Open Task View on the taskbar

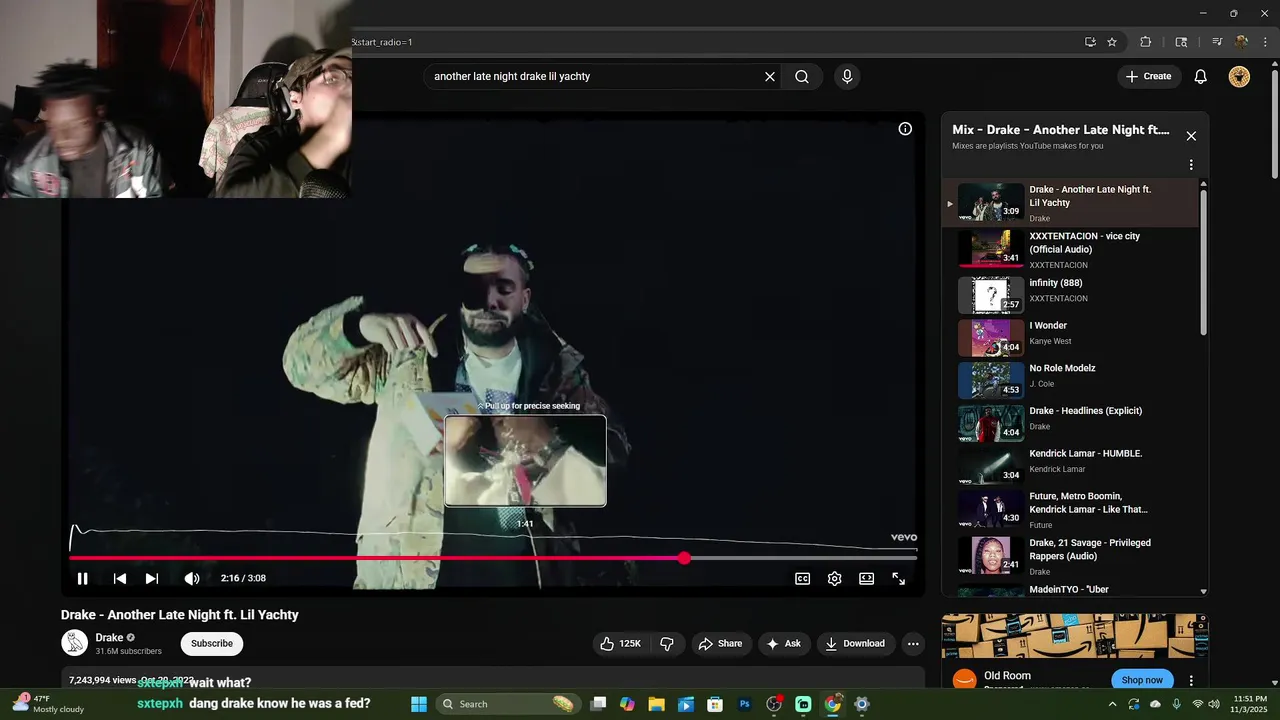598,704
